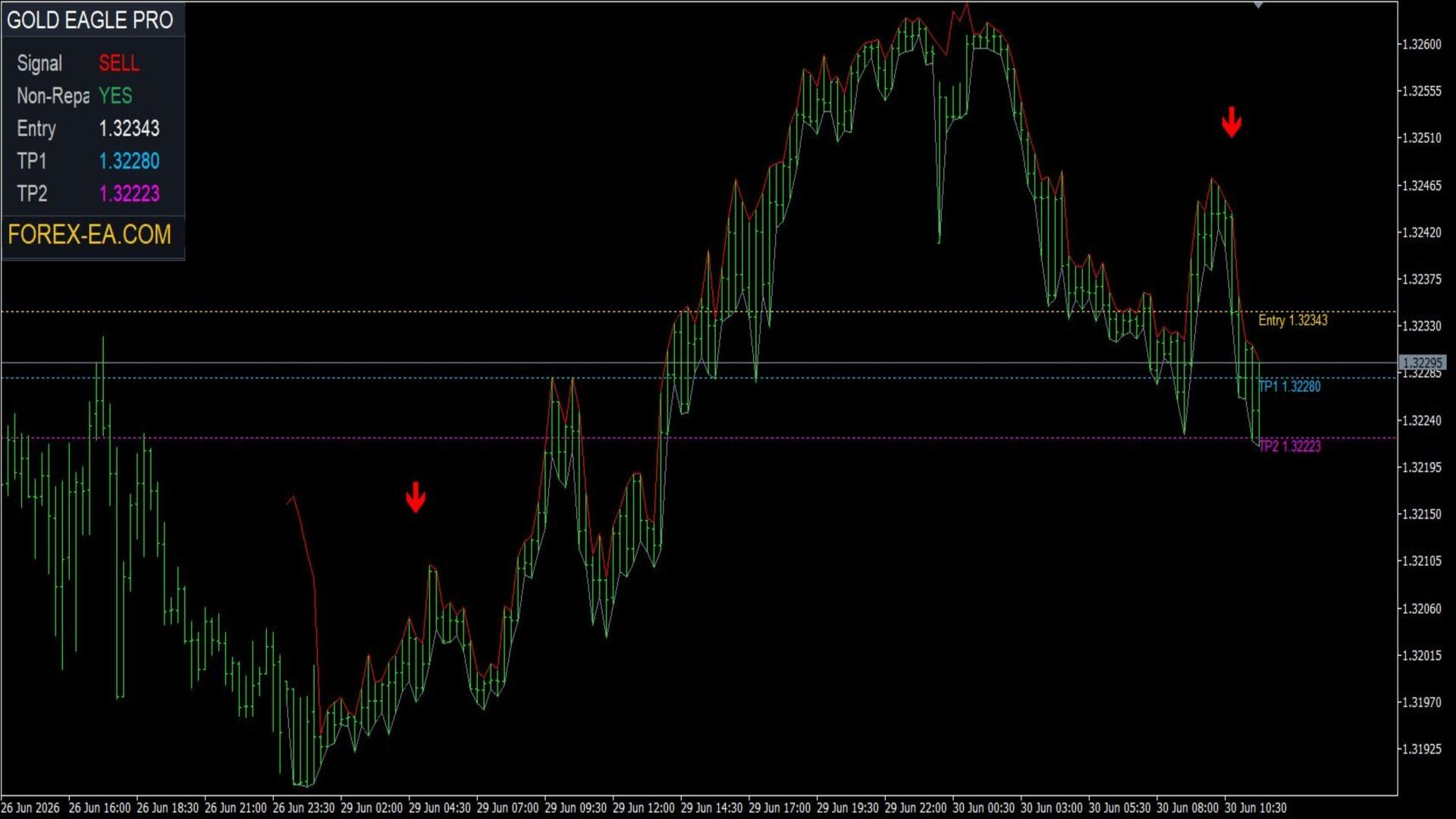Click the red sell arrow near 29 Jun 04:30
This screenshot has height=819, width=1456.
point(415,497)
